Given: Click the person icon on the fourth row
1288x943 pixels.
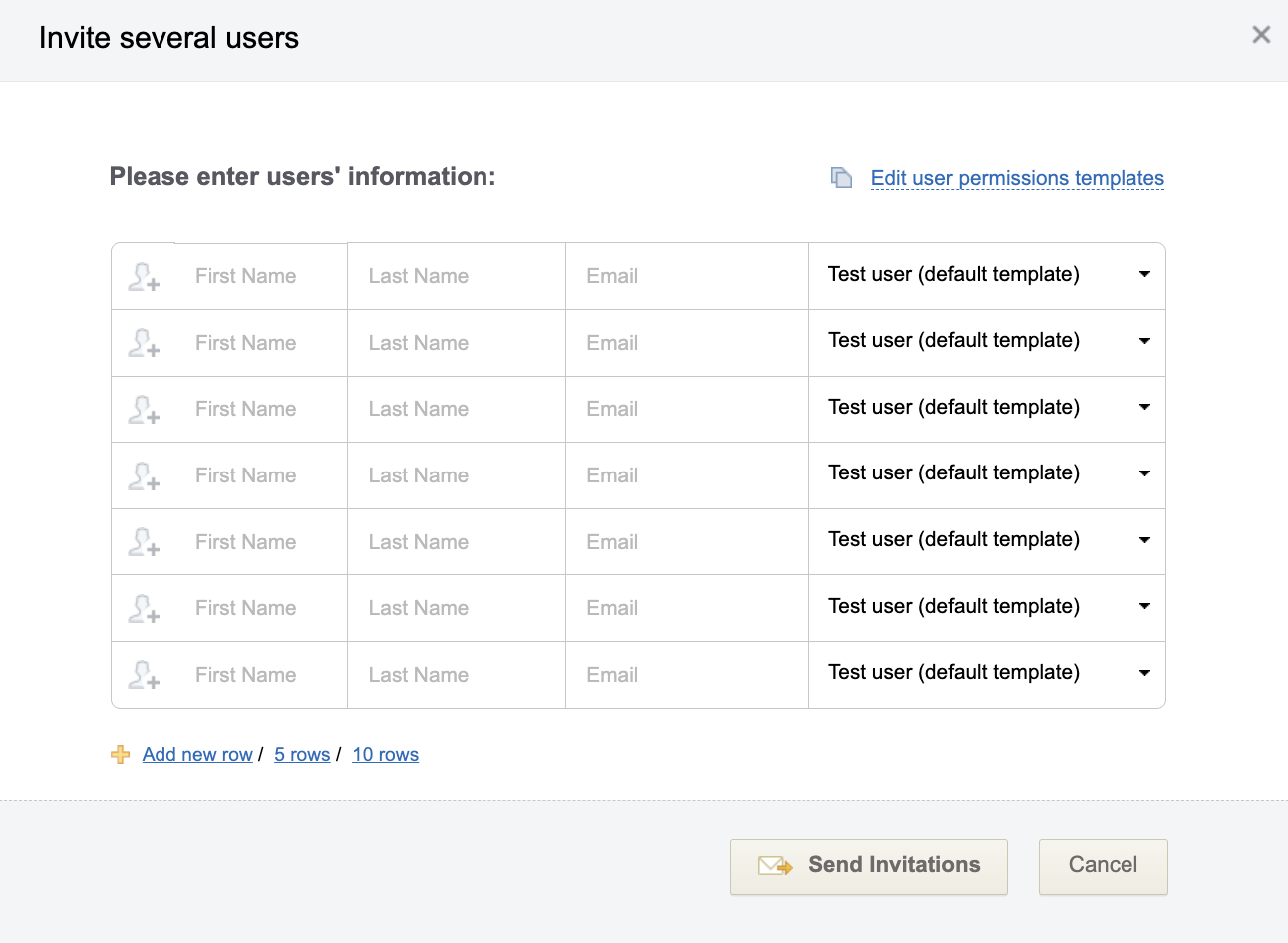Looking at the screenshot, I should [144, 475].
